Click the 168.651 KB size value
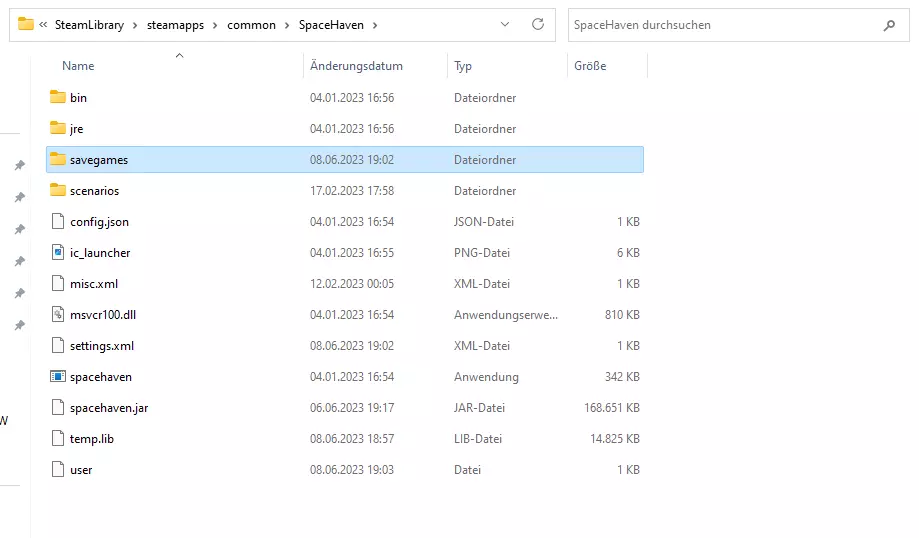Image resolution: width=919 pixels, height=538 pixels. [612, 408]
